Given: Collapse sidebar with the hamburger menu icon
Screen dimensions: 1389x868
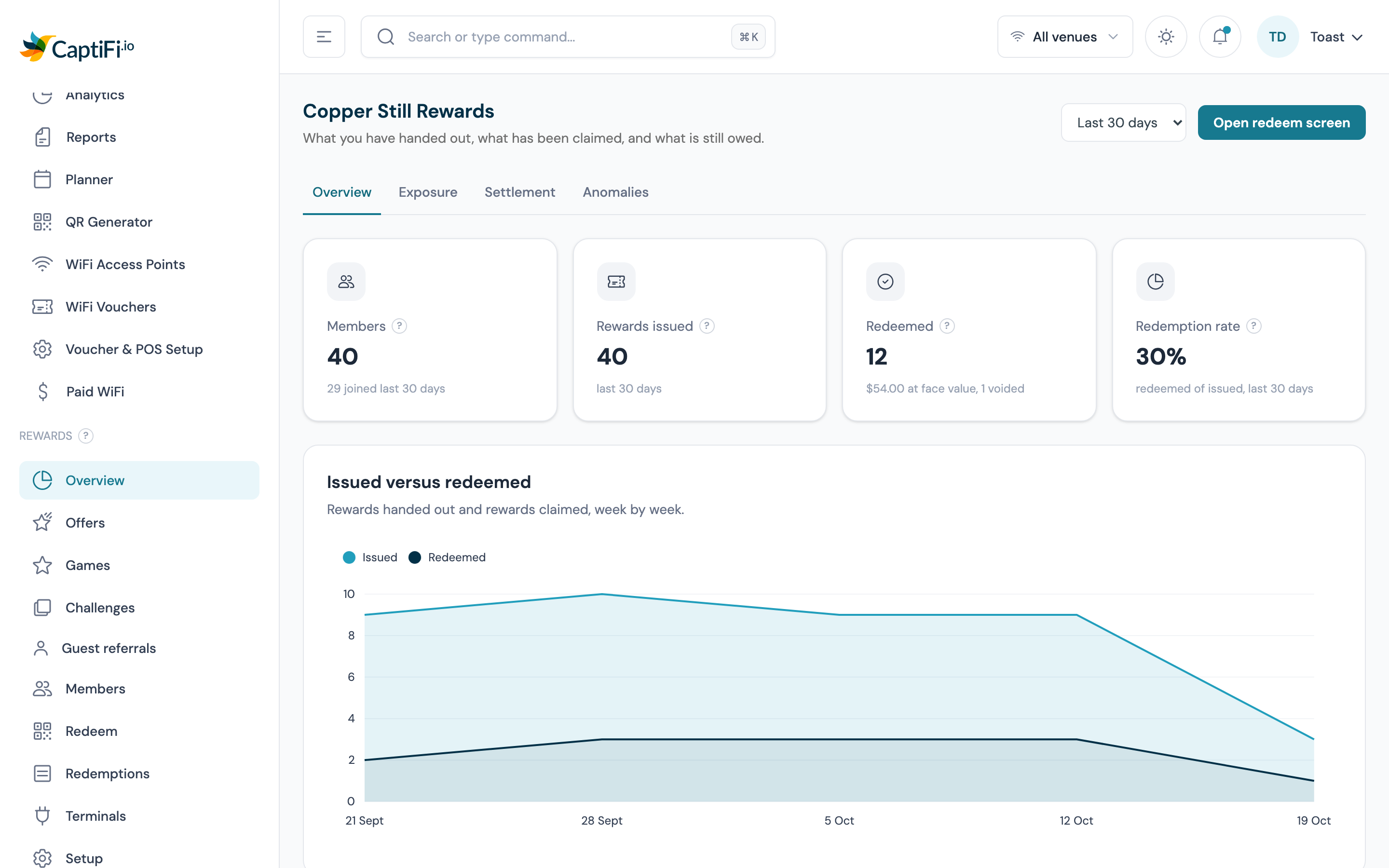Looking at the screenshot, I should [x=324, y=37].
